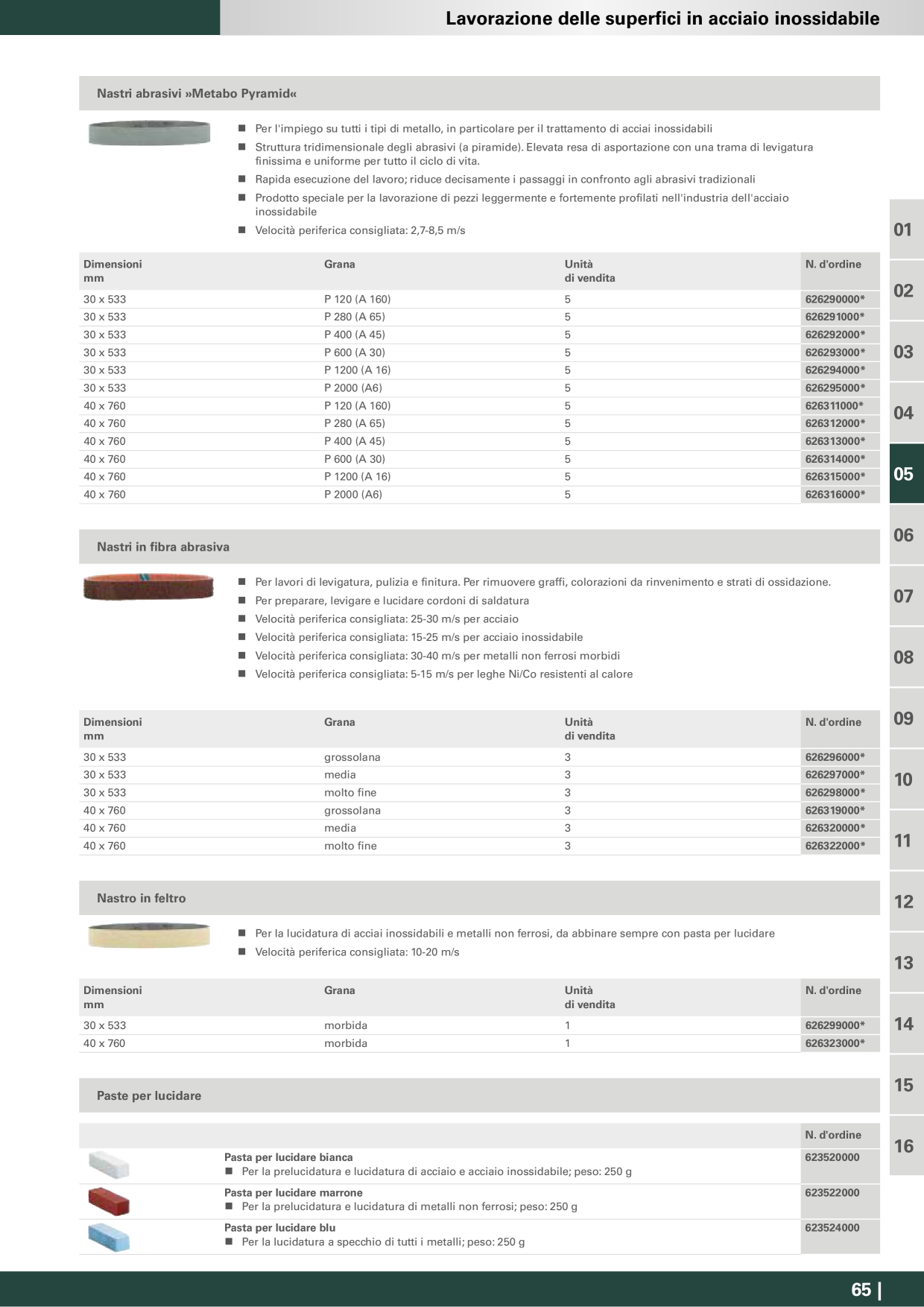Screen dimensions: 924x1307
Task: Click the 'Nastri abrasivi »Metabo Pyramid«' heading
Action: click(x=197, y=94)
